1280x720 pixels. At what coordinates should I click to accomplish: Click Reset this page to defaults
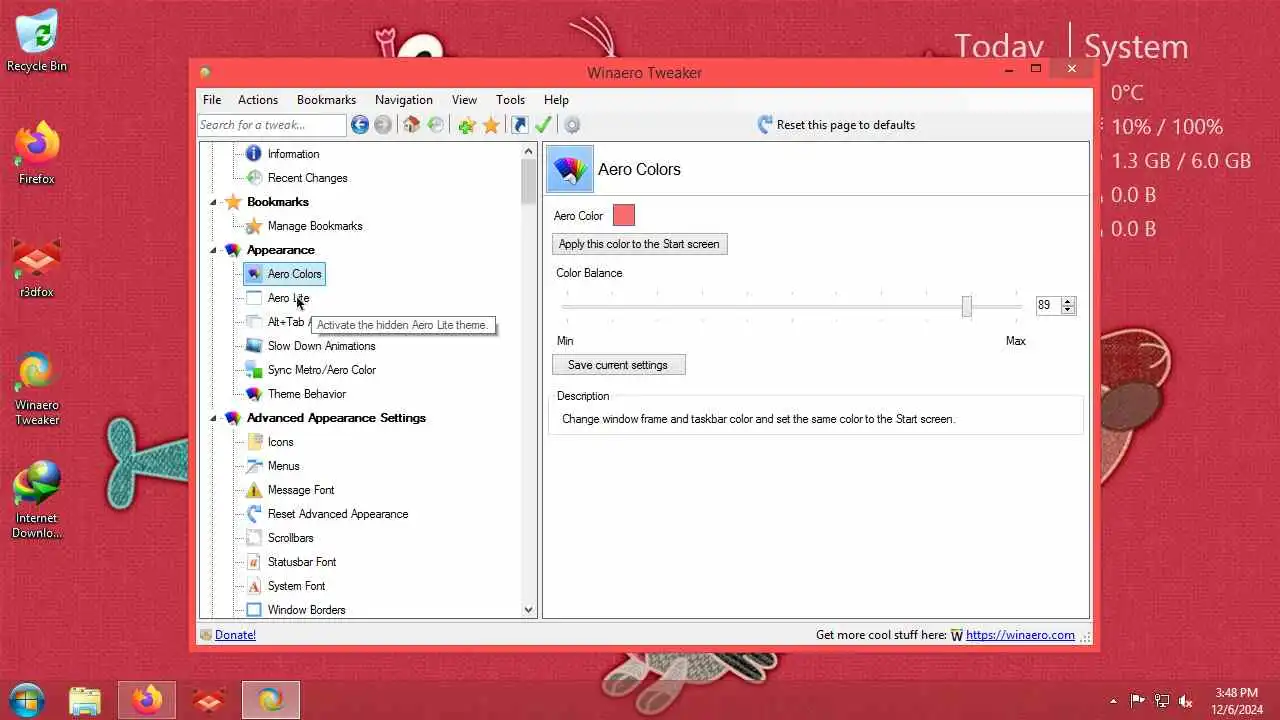point(846,125)
